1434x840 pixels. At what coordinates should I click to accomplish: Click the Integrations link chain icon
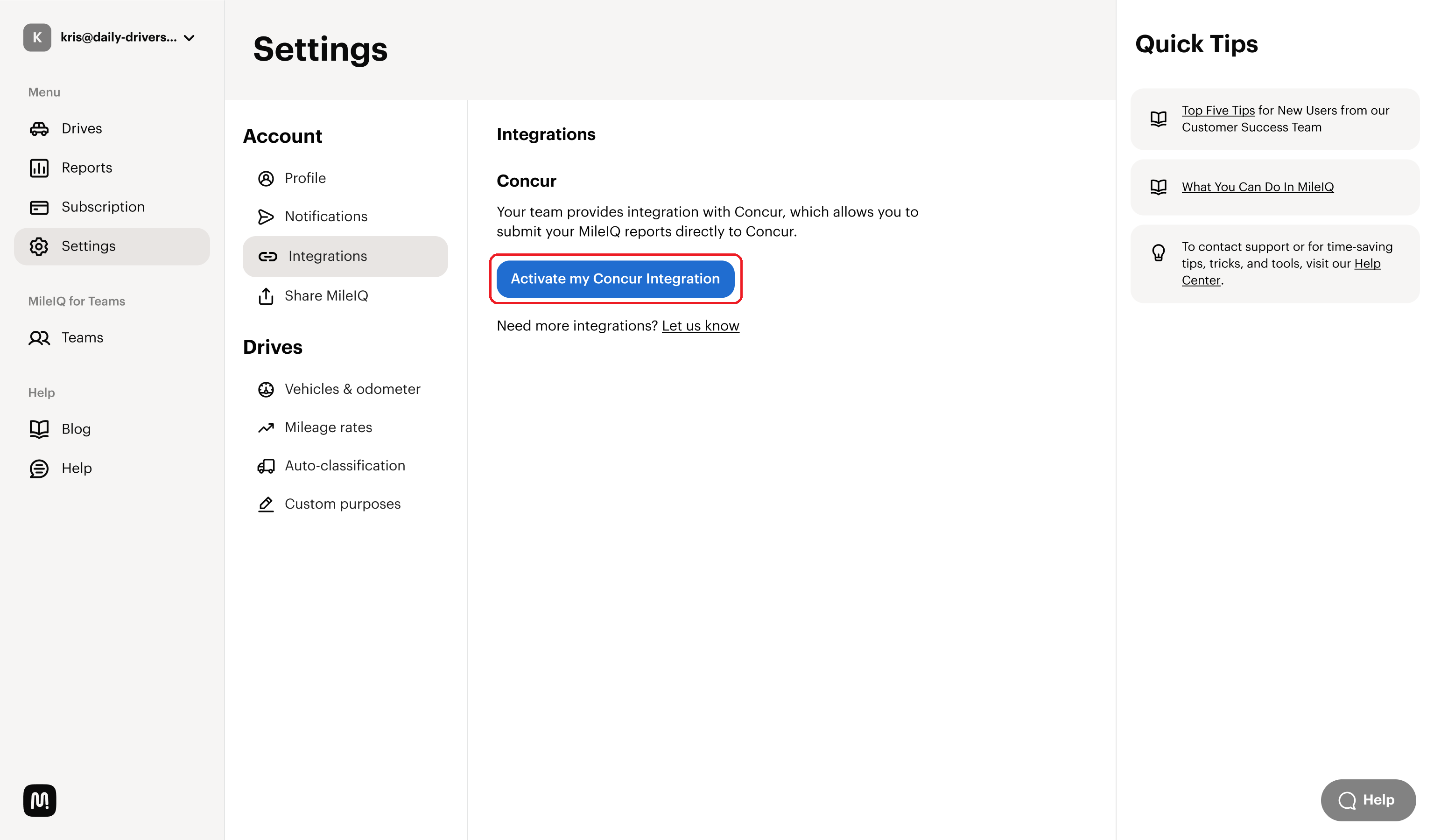pos(267,257)
